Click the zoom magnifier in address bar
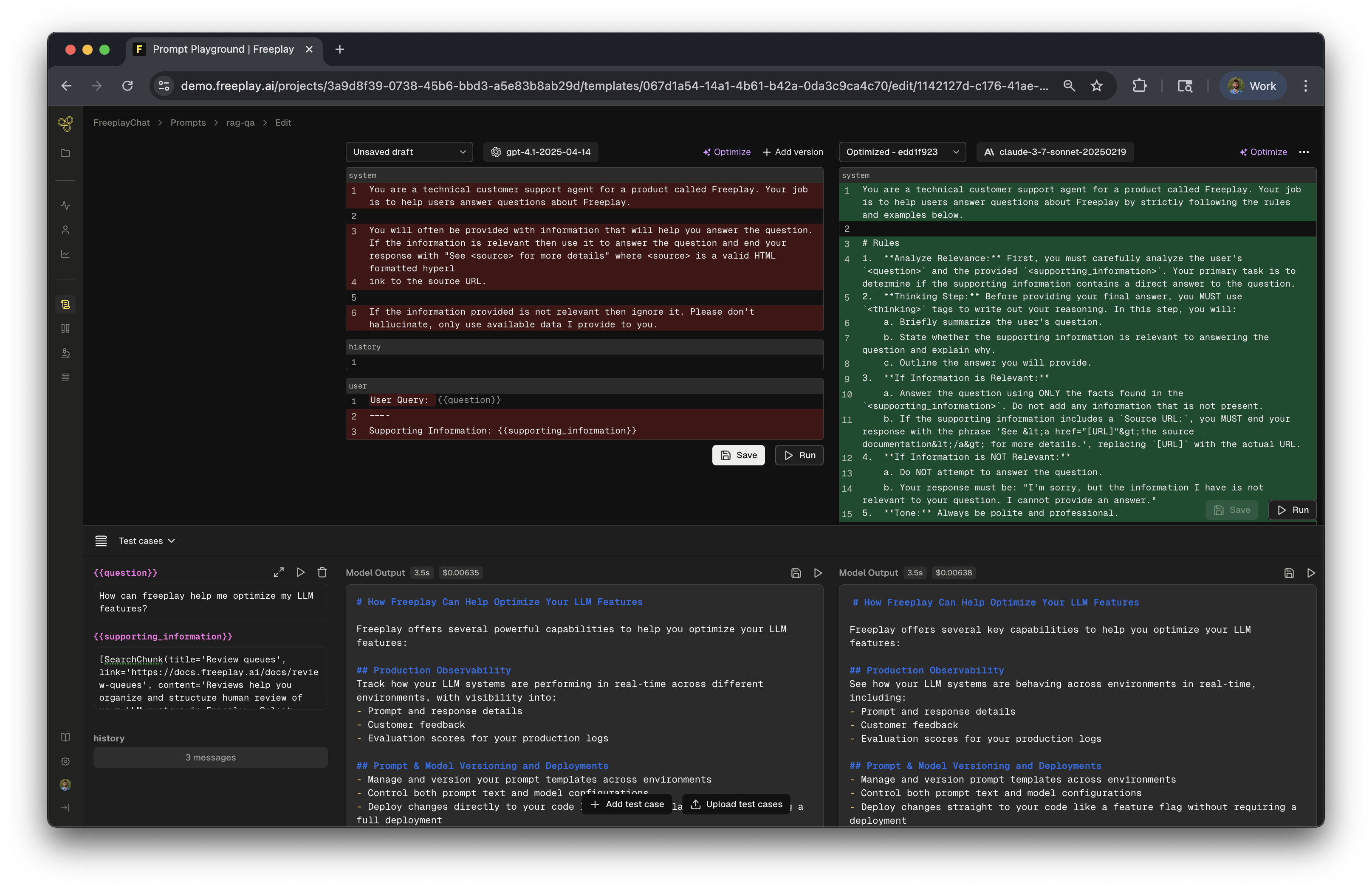 click(1070, 86)
